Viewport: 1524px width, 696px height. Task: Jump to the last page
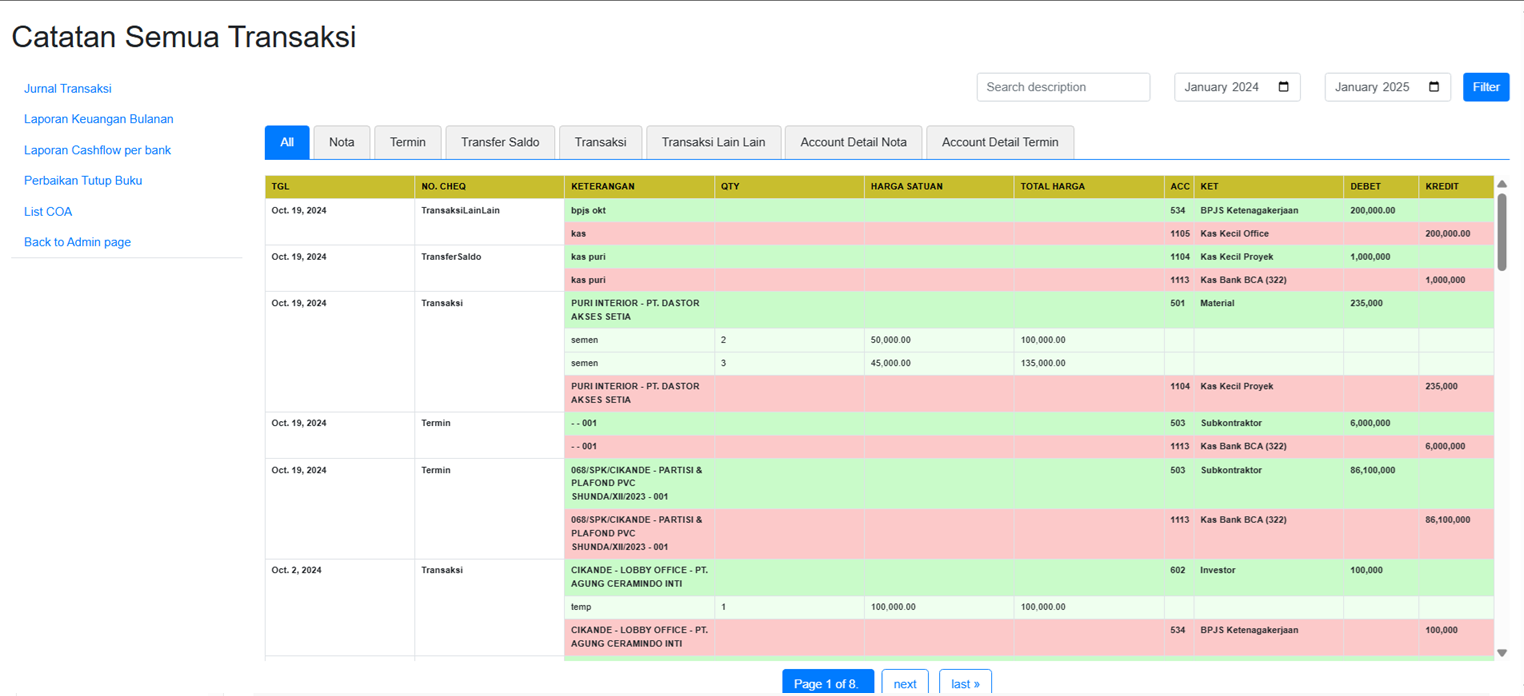click(x=965, y=683)
